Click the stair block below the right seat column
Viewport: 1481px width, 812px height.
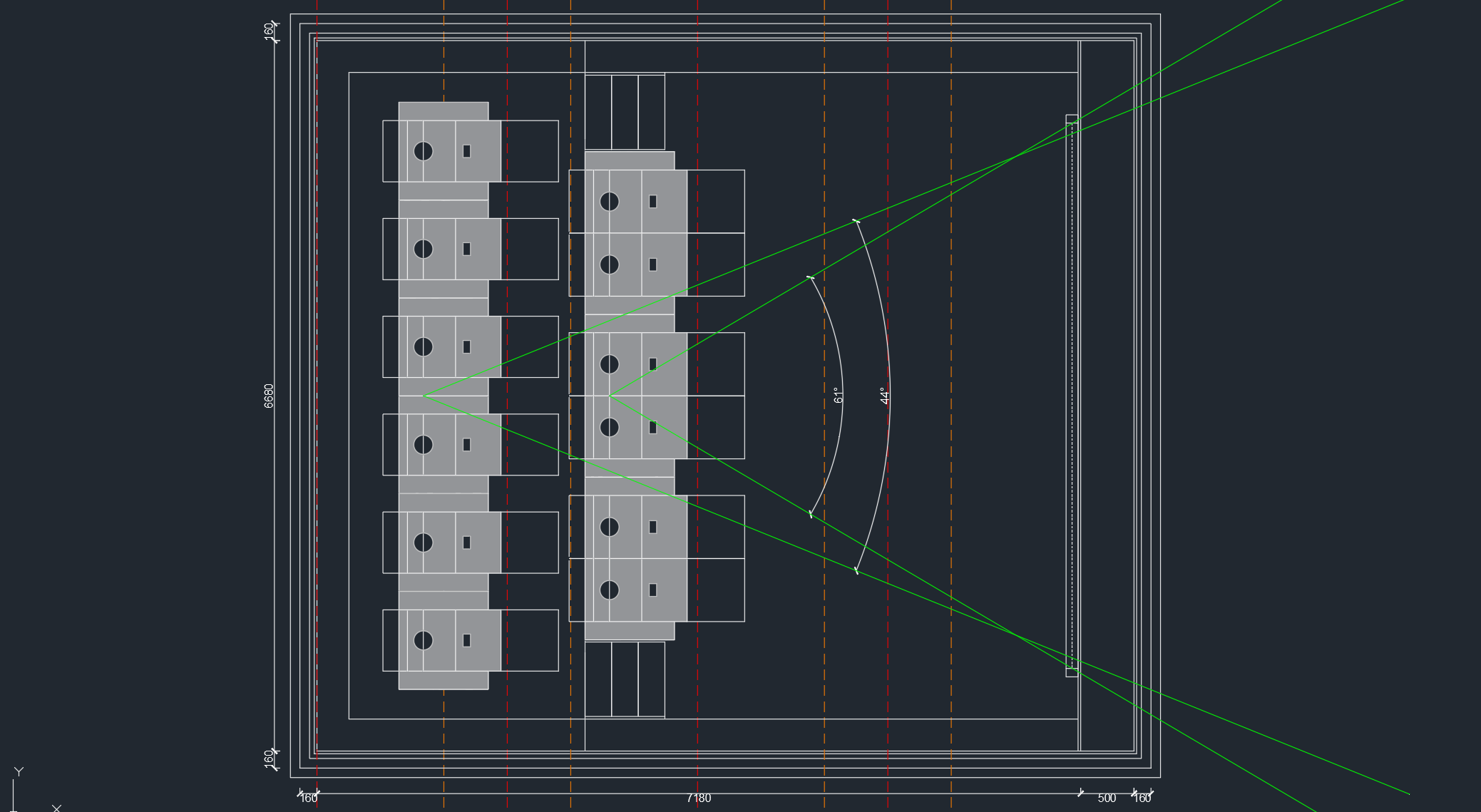[625, 679]
